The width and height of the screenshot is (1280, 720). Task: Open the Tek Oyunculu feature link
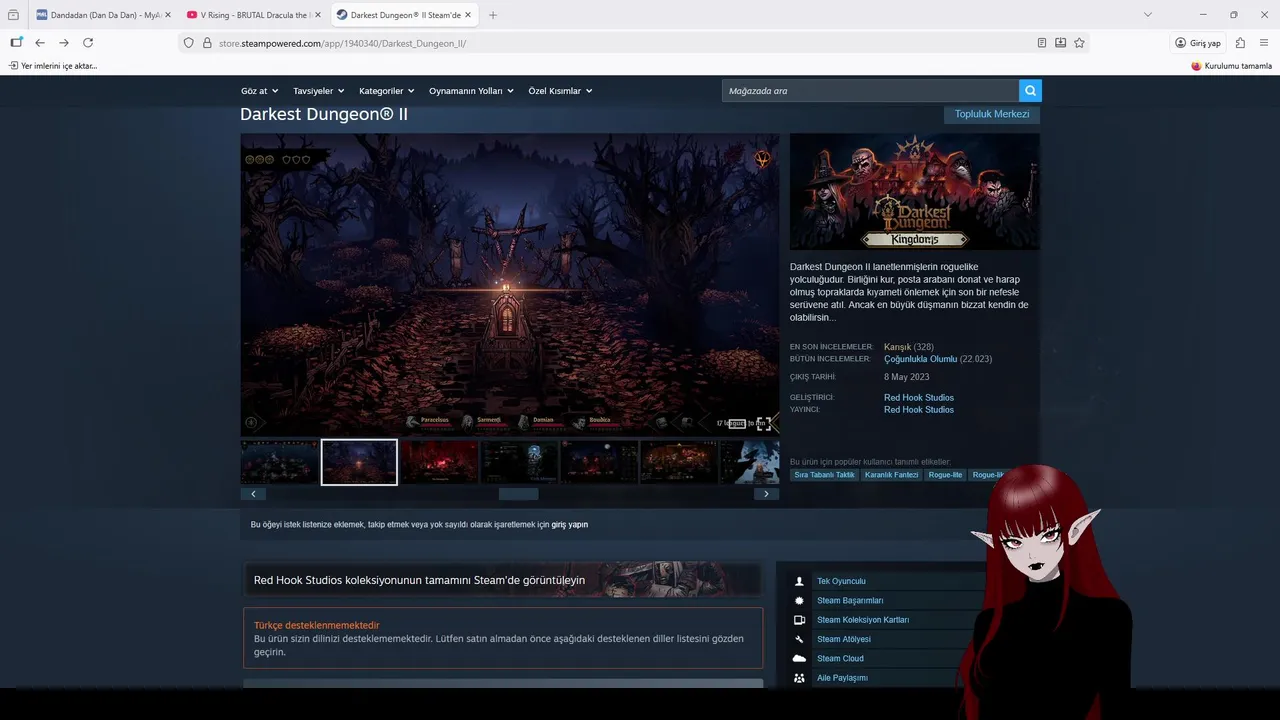click(841, 581)
